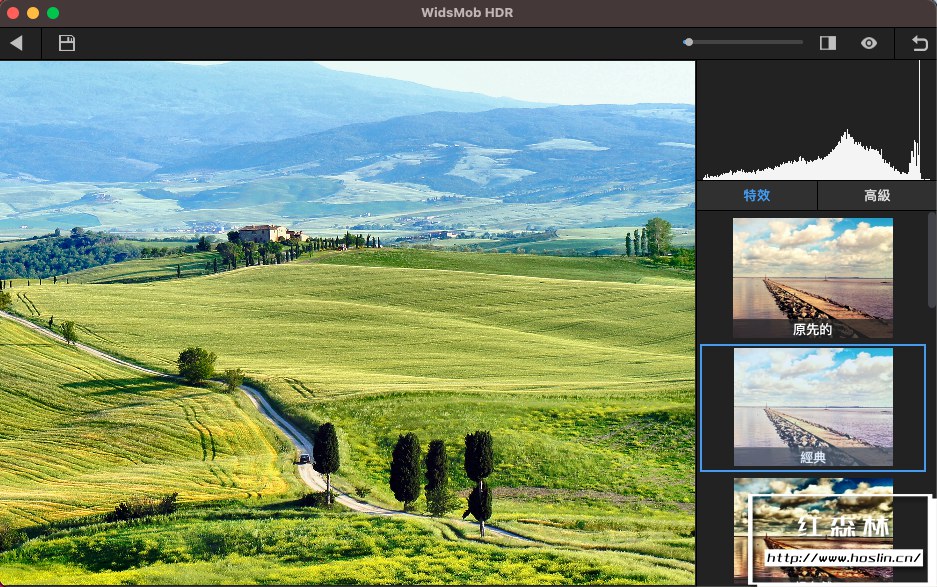Open the 高級 tab

[x=877, y=195]
